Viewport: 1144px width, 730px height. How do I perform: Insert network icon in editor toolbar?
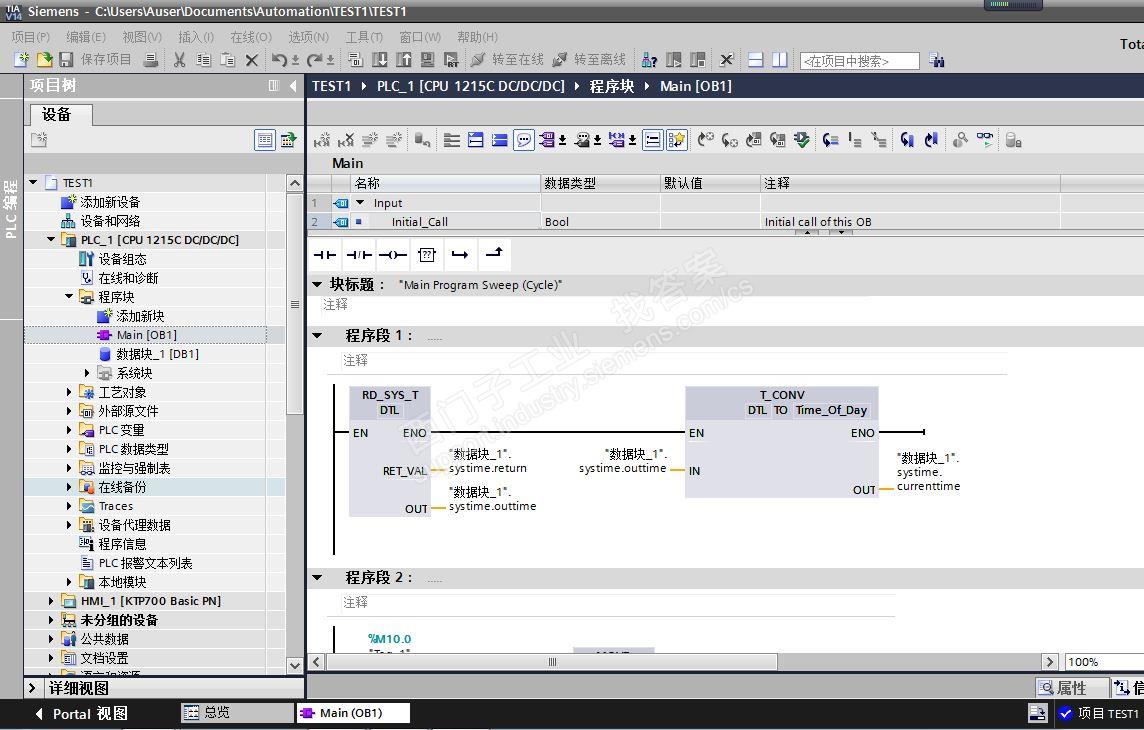point(322,139)
